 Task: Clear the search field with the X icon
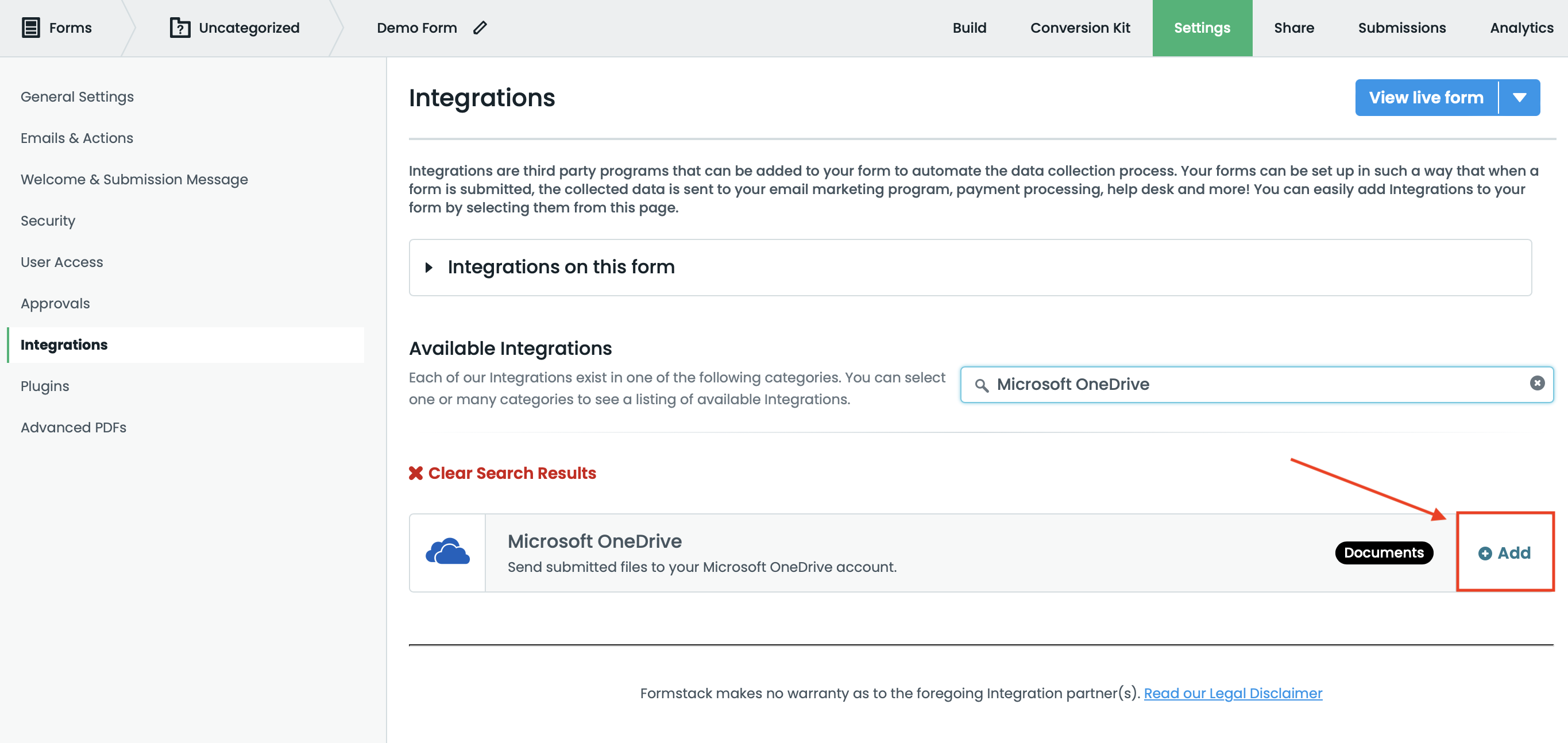click(1537, 383)
